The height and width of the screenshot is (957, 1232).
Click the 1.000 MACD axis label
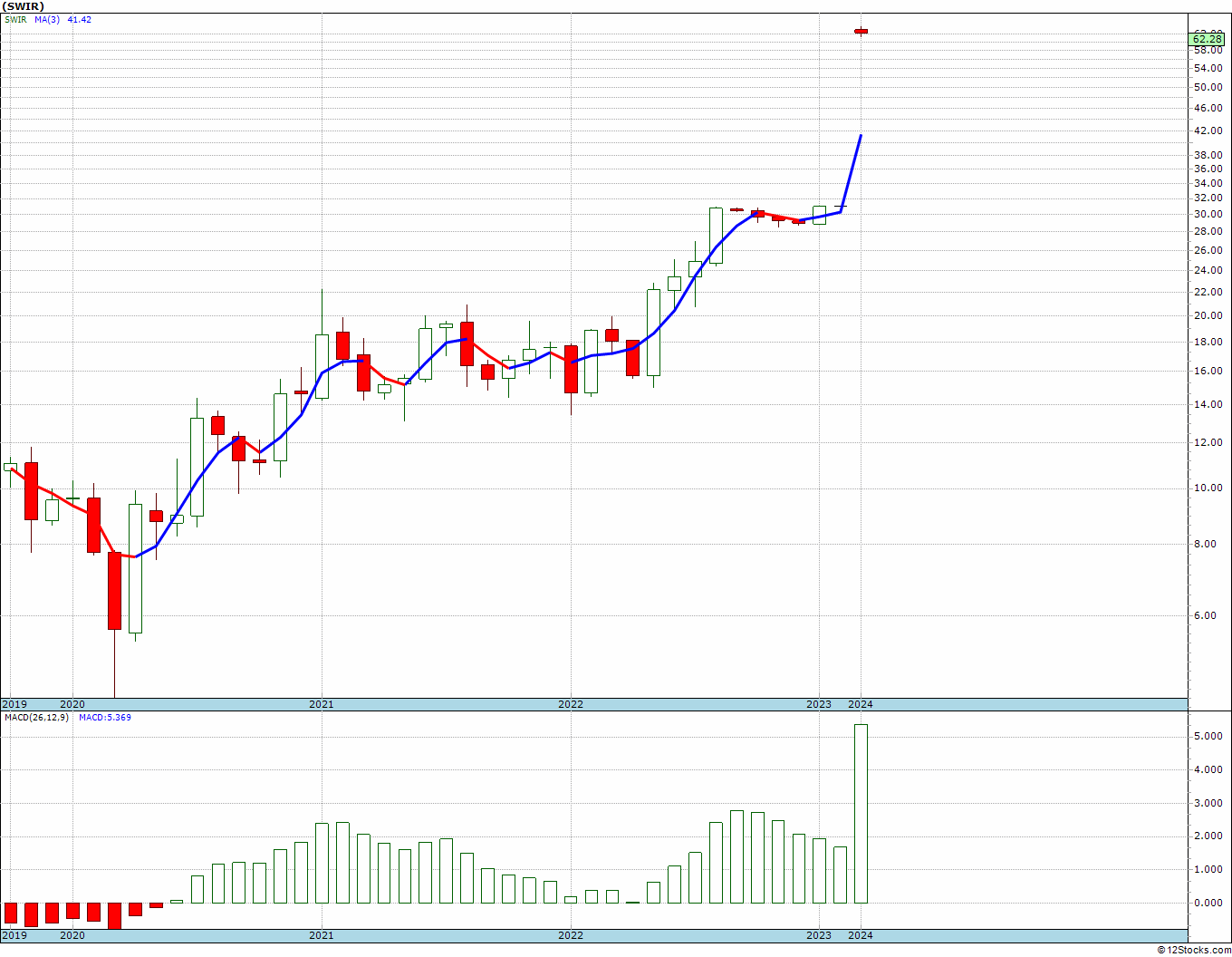click(x=1208, y=870)
